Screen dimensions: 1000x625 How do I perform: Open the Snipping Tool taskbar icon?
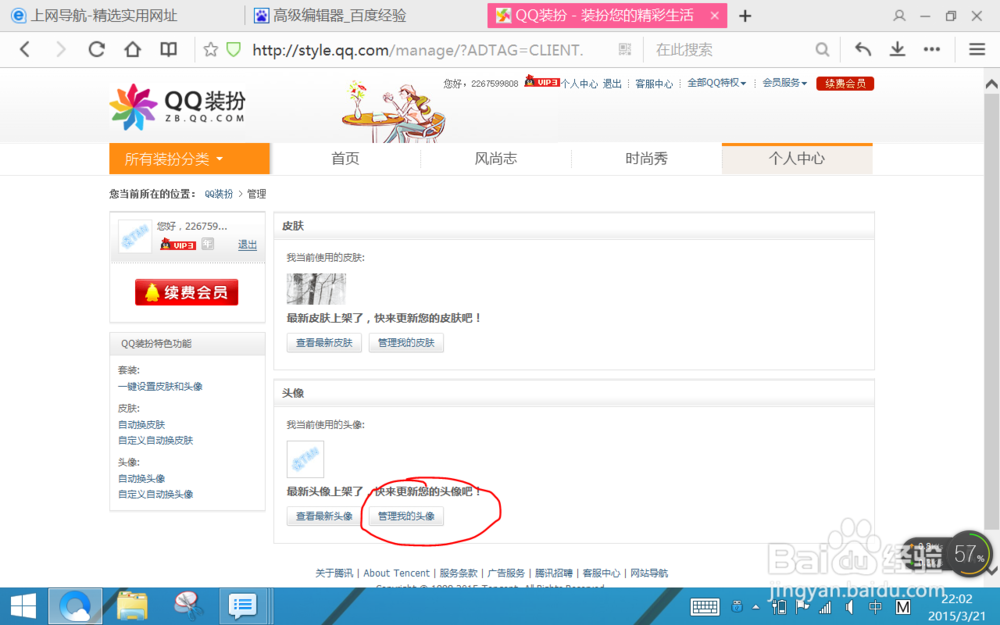[x=188, y=606]
